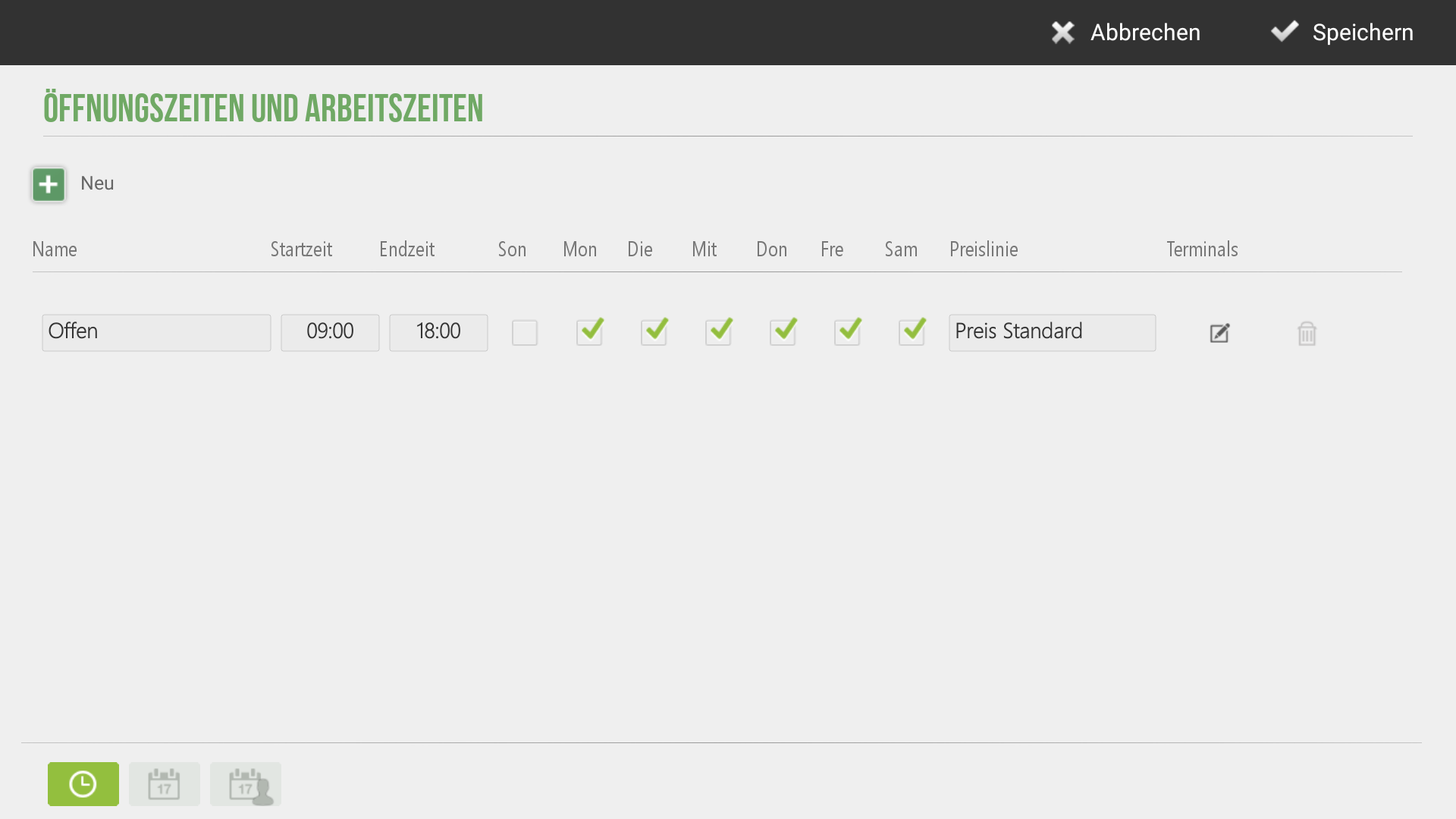
Task: Open the 18:00 end time picker
Action: [438, 333]
